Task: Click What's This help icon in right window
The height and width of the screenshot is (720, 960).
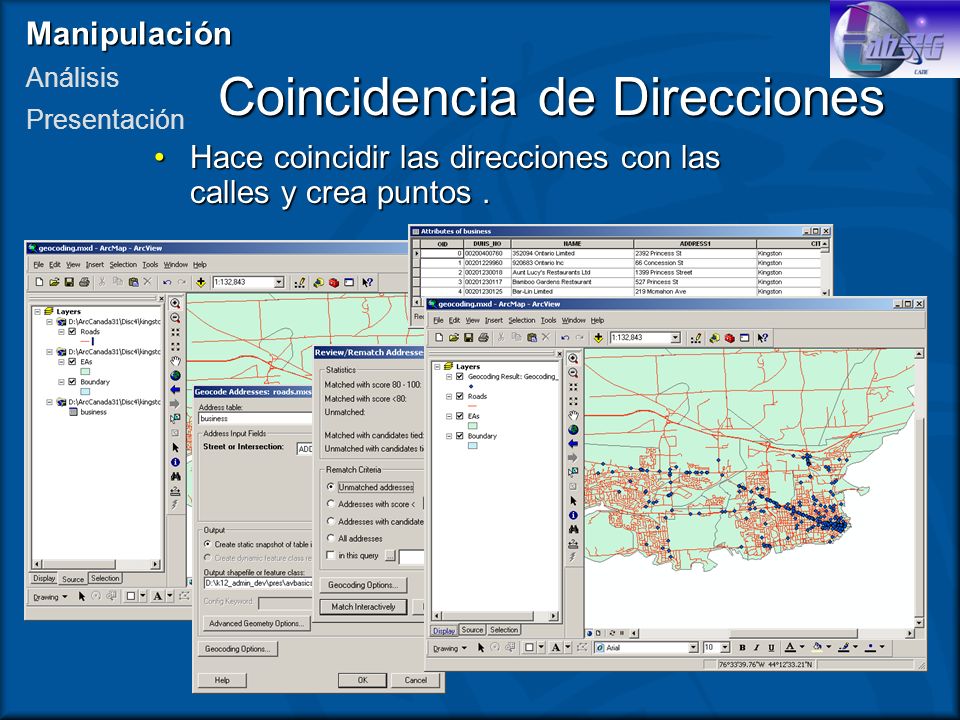Action: tap(762, 338)
